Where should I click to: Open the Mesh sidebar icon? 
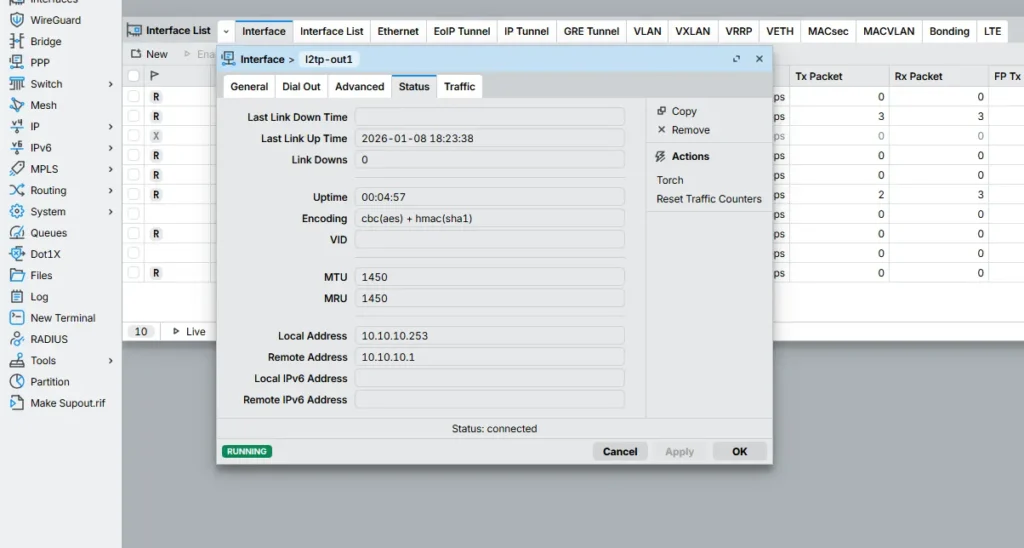[17, 105]
